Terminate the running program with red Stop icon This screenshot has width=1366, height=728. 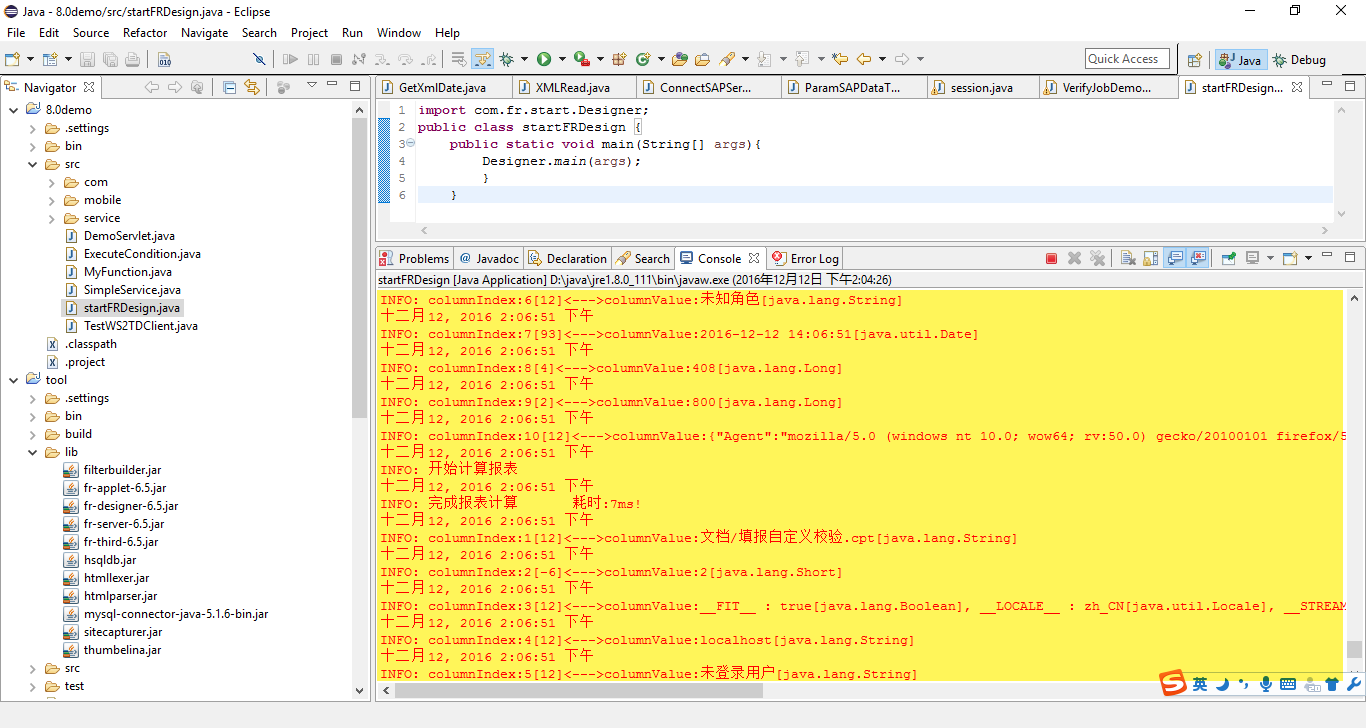click(x=1051, y=258)
